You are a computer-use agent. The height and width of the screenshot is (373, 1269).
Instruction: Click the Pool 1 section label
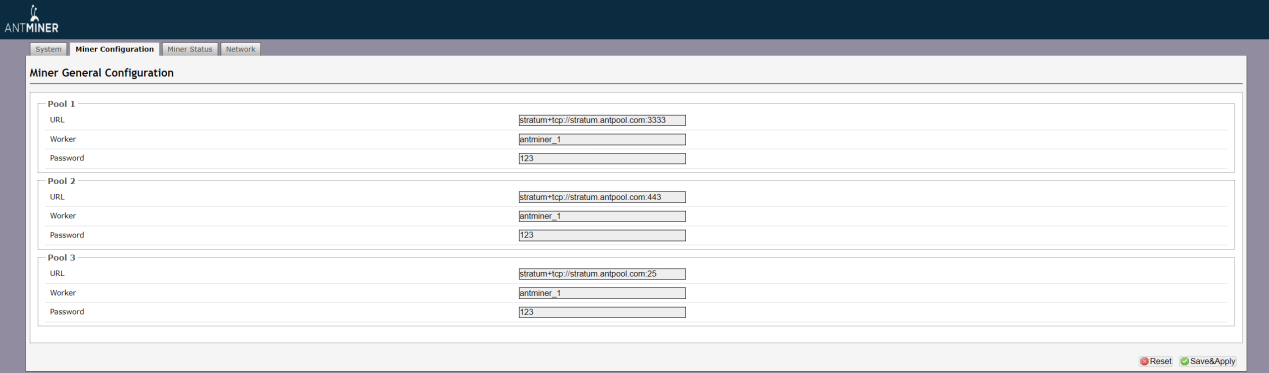pyautogui.click(x=62, y=103)
